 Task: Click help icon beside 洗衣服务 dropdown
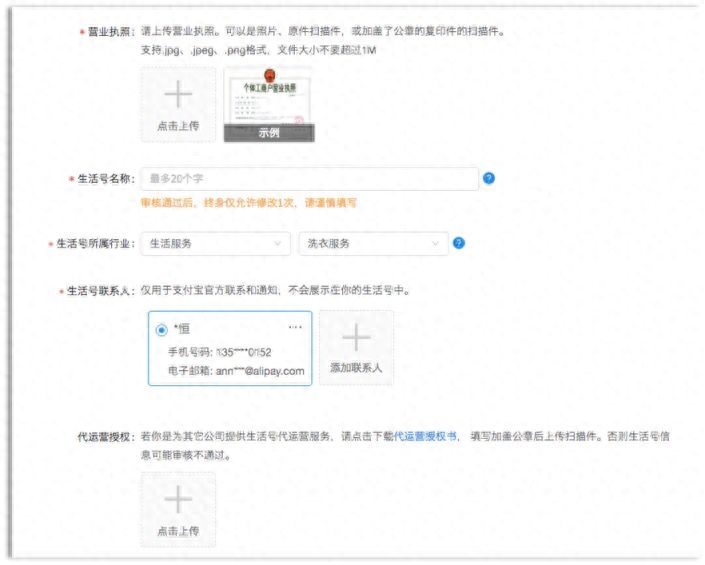459,243
